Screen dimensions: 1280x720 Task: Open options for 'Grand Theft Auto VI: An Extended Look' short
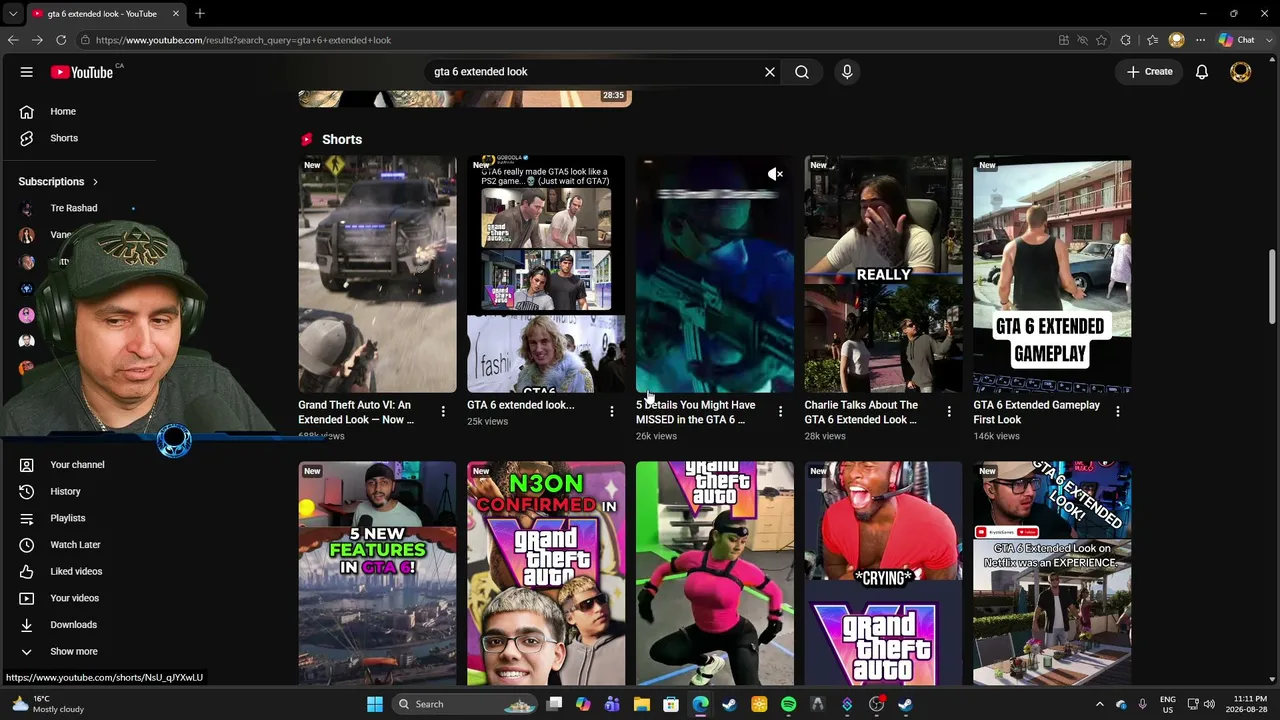pos(443,411)
